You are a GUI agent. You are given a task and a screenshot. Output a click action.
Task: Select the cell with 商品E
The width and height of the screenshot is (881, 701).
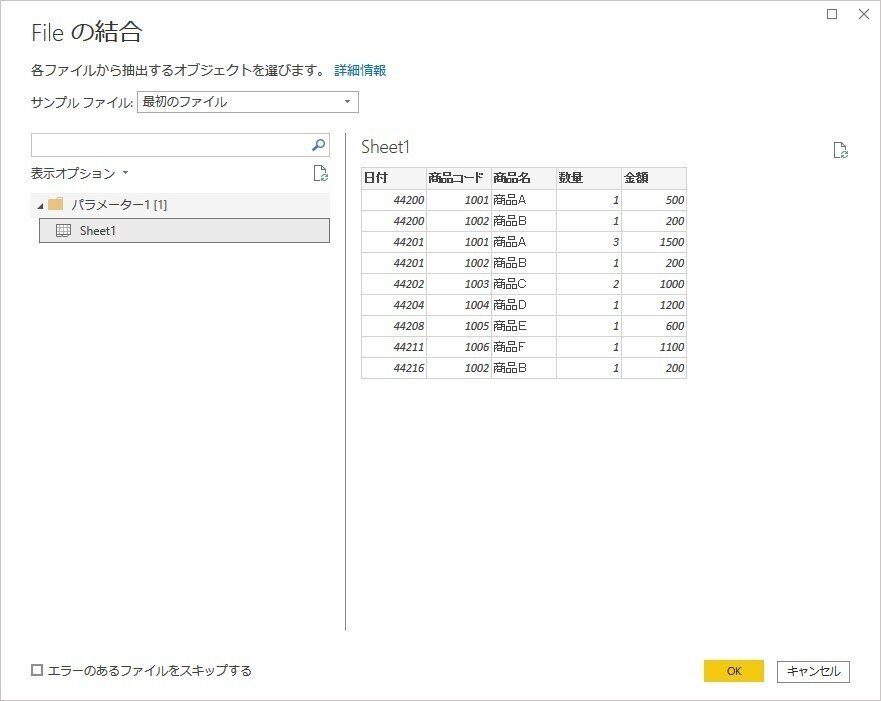[524, 326]
